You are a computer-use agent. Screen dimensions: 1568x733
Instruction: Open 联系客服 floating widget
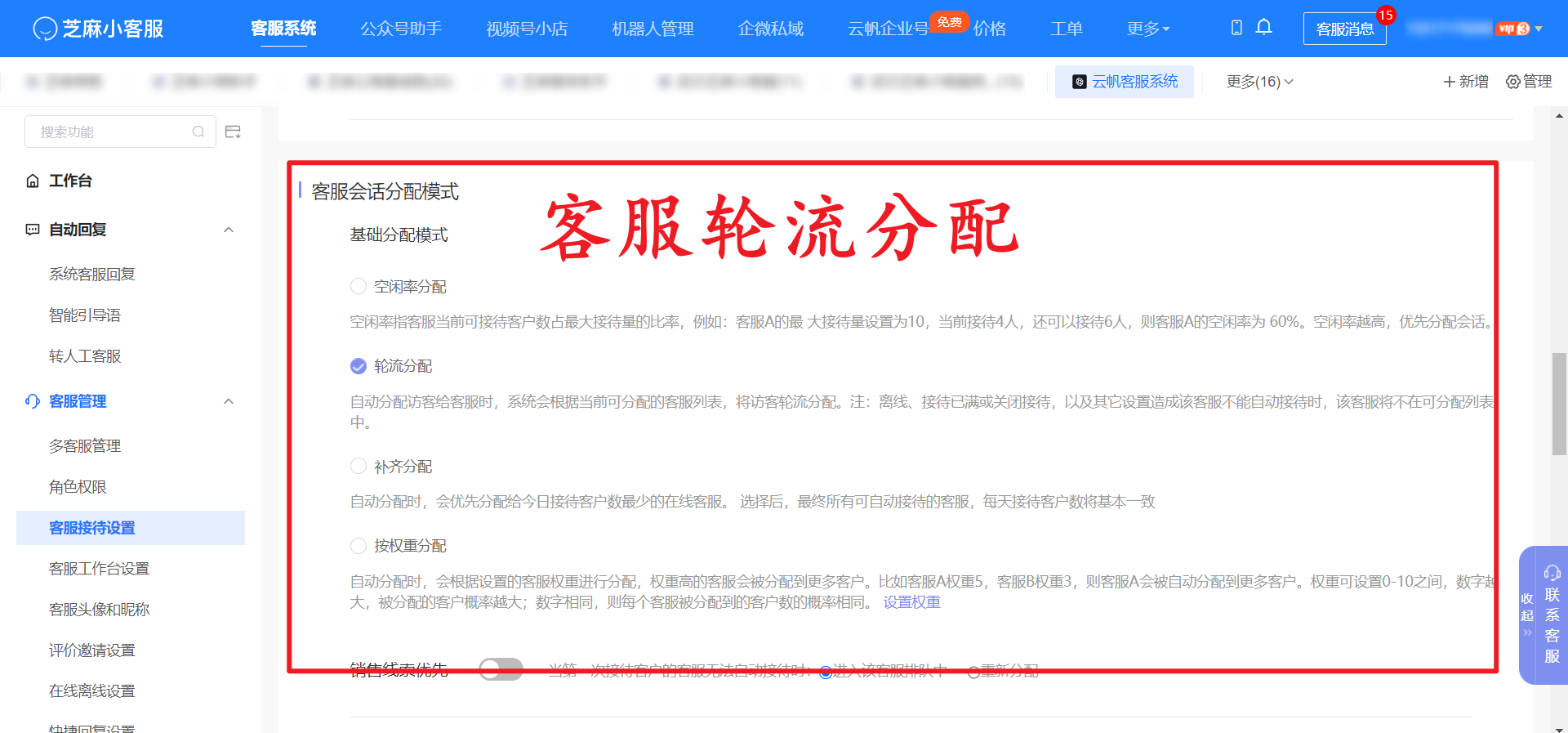(x=1552, y=615)
